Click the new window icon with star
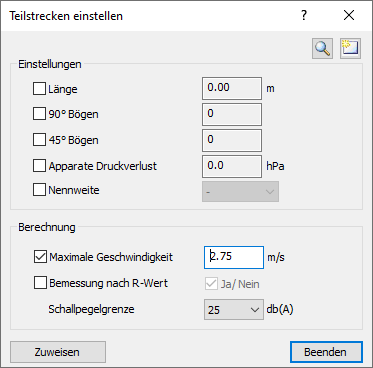Image resolution: width=373 pixels, height=368 pixels. 350,49
